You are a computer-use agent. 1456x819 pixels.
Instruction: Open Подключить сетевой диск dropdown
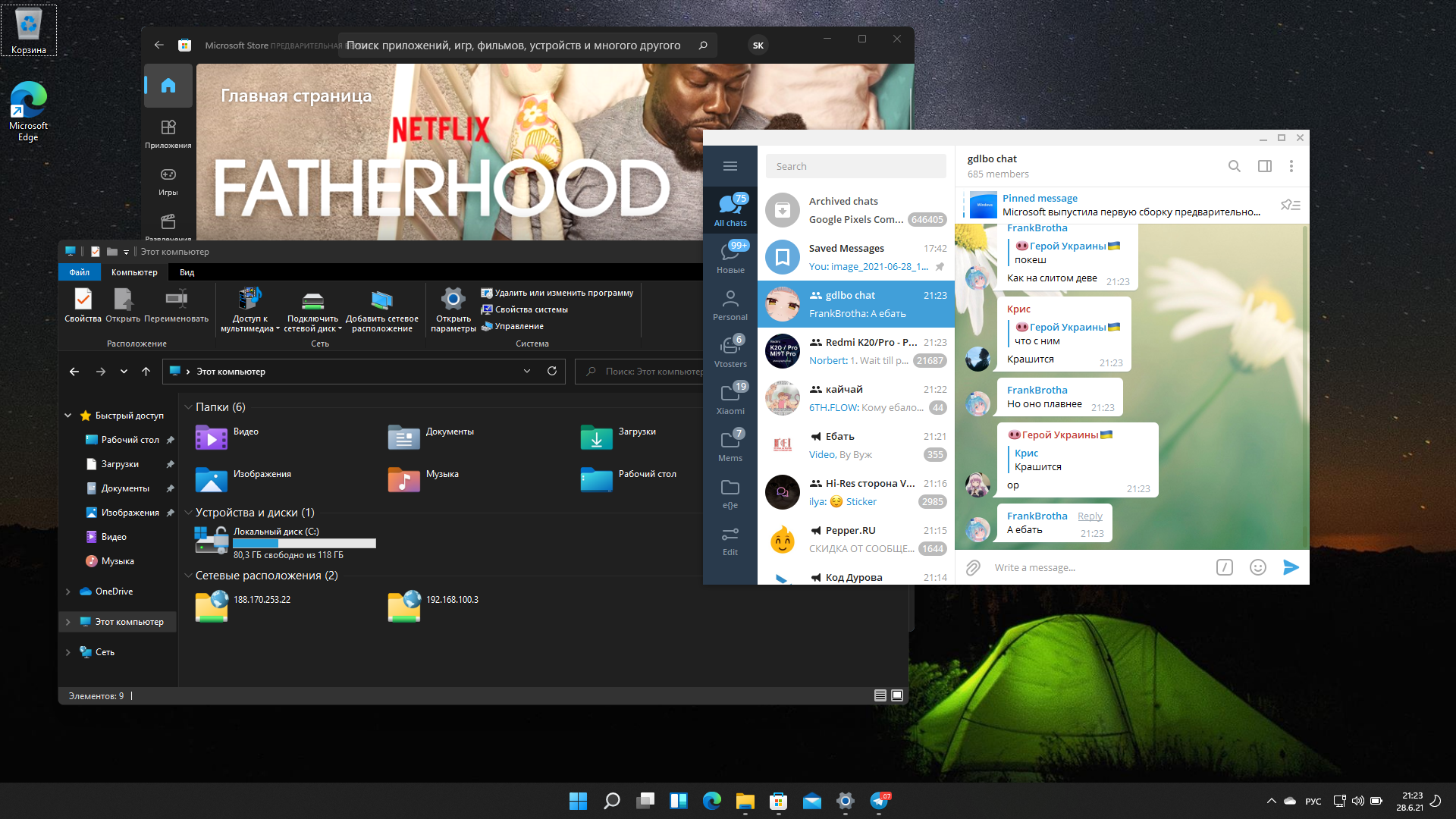tap(312, 309)
